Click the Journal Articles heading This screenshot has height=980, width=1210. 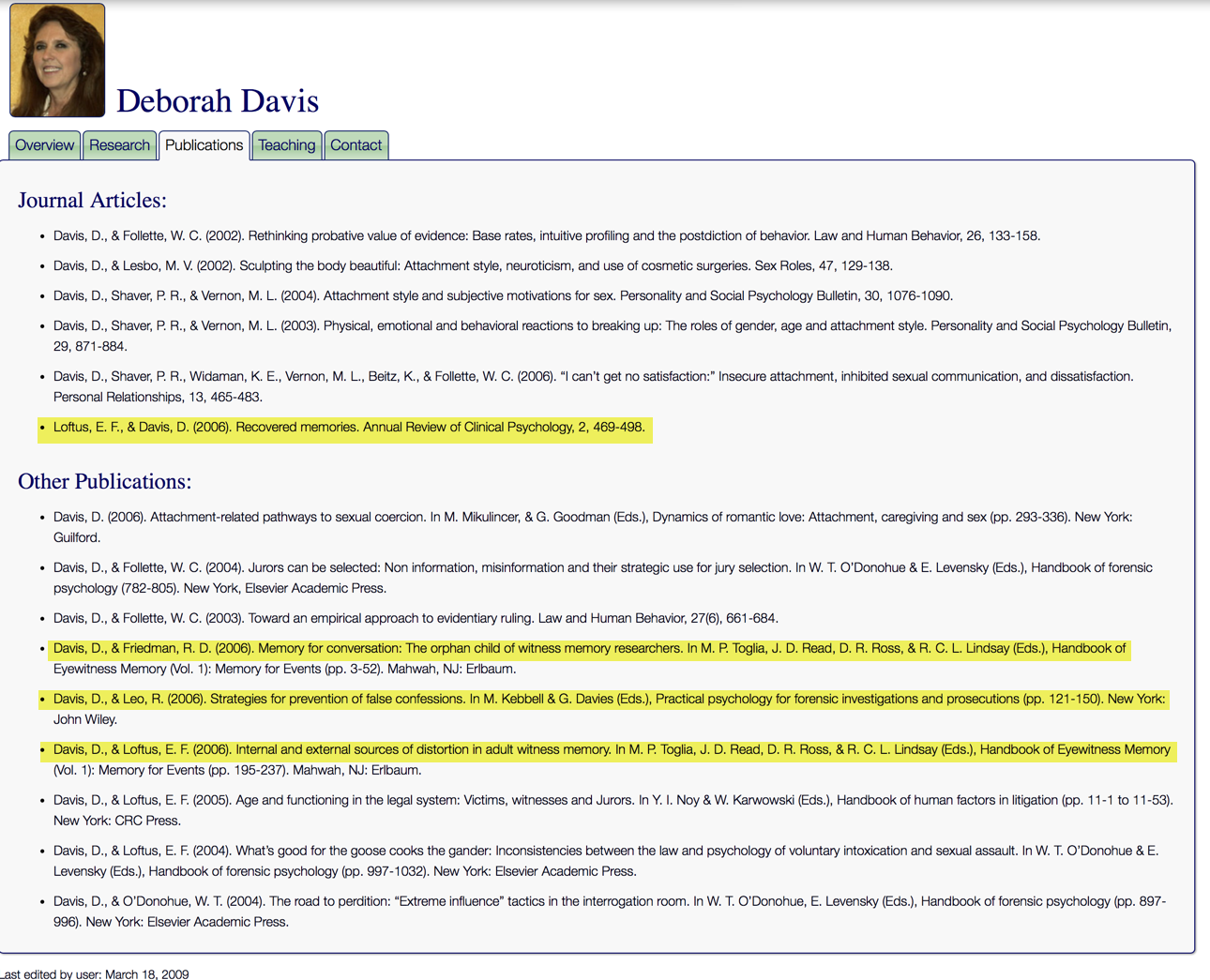click(92, 200)
